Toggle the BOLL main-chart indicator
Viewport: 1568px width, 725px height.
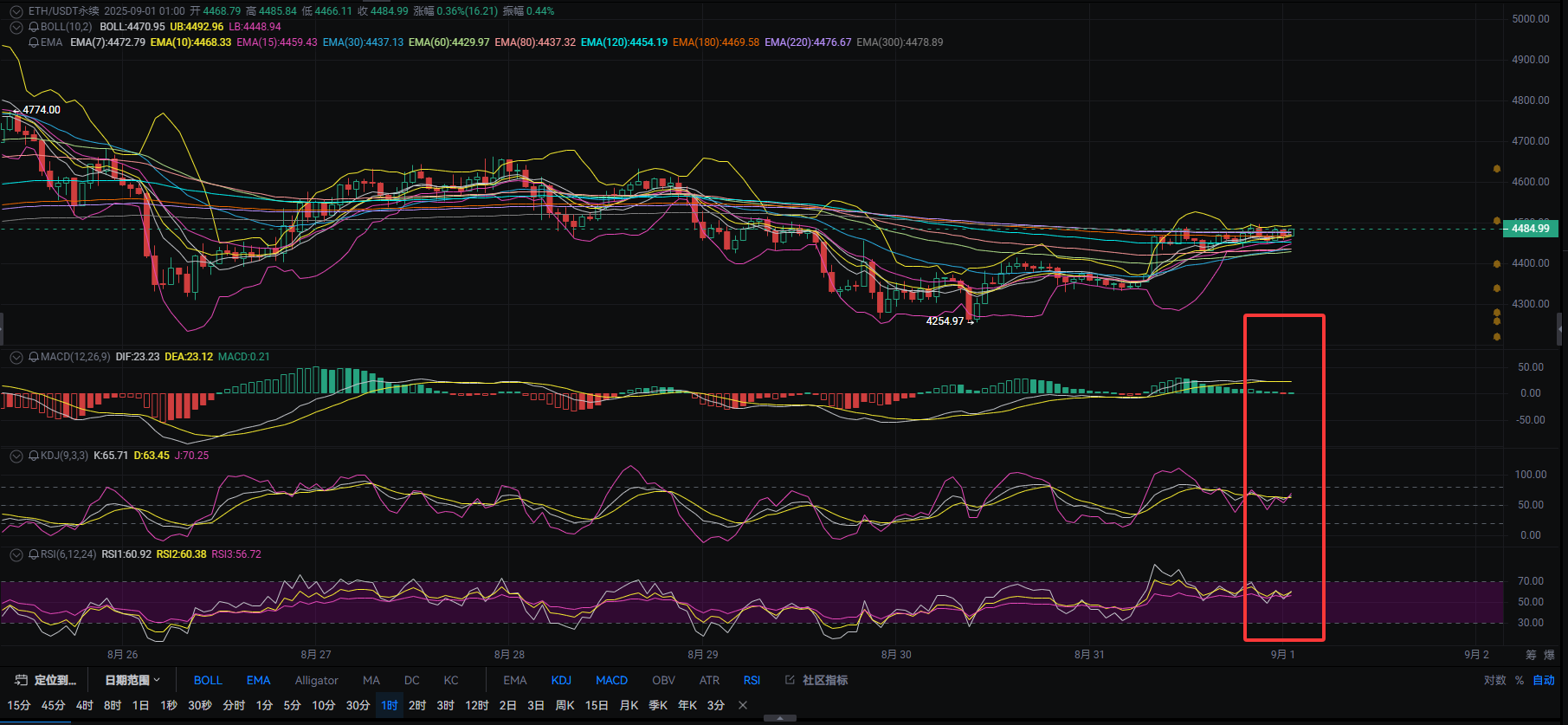[208, 680]
